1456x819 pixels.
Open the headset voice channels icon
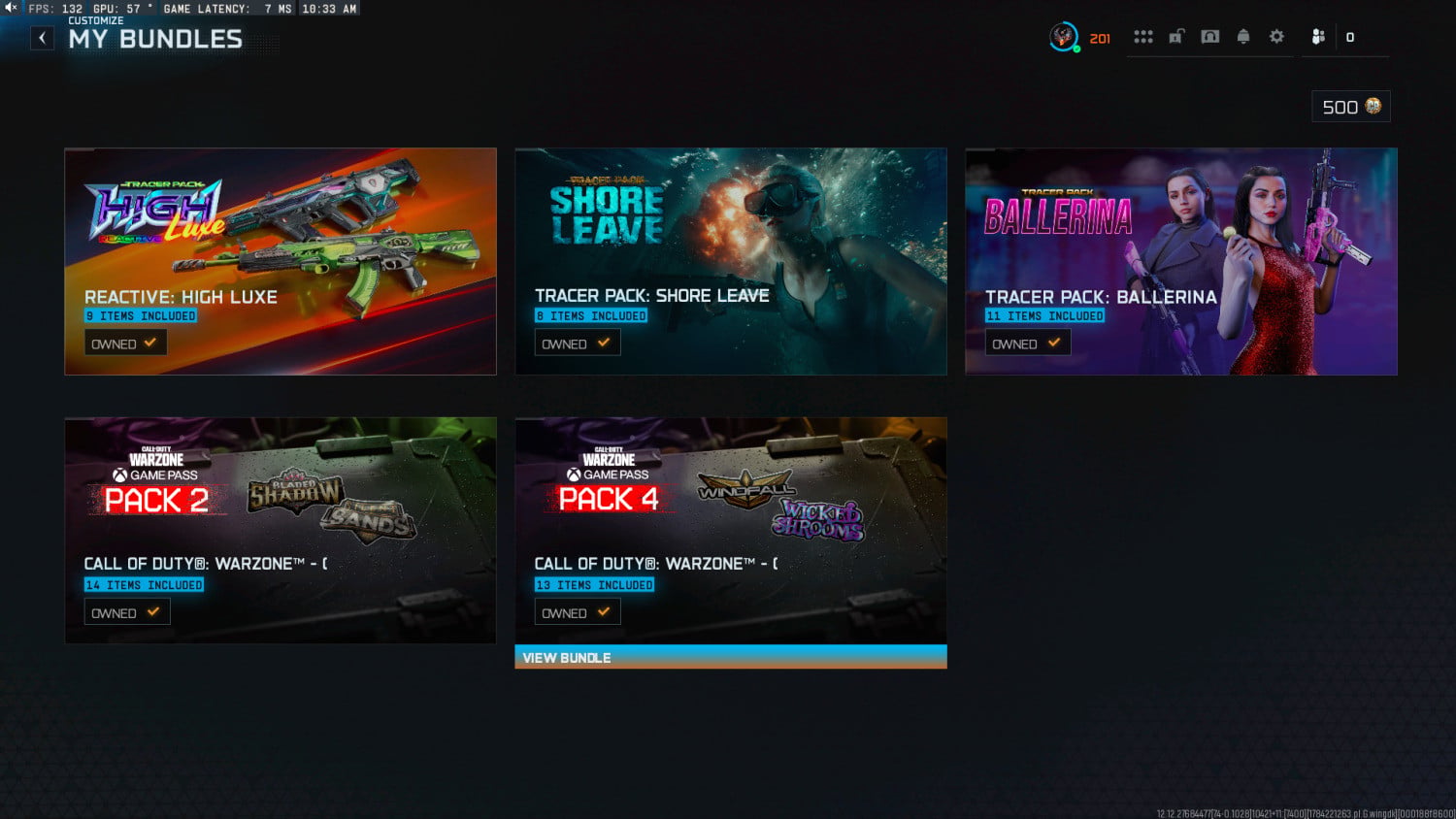pos(1210,37)
